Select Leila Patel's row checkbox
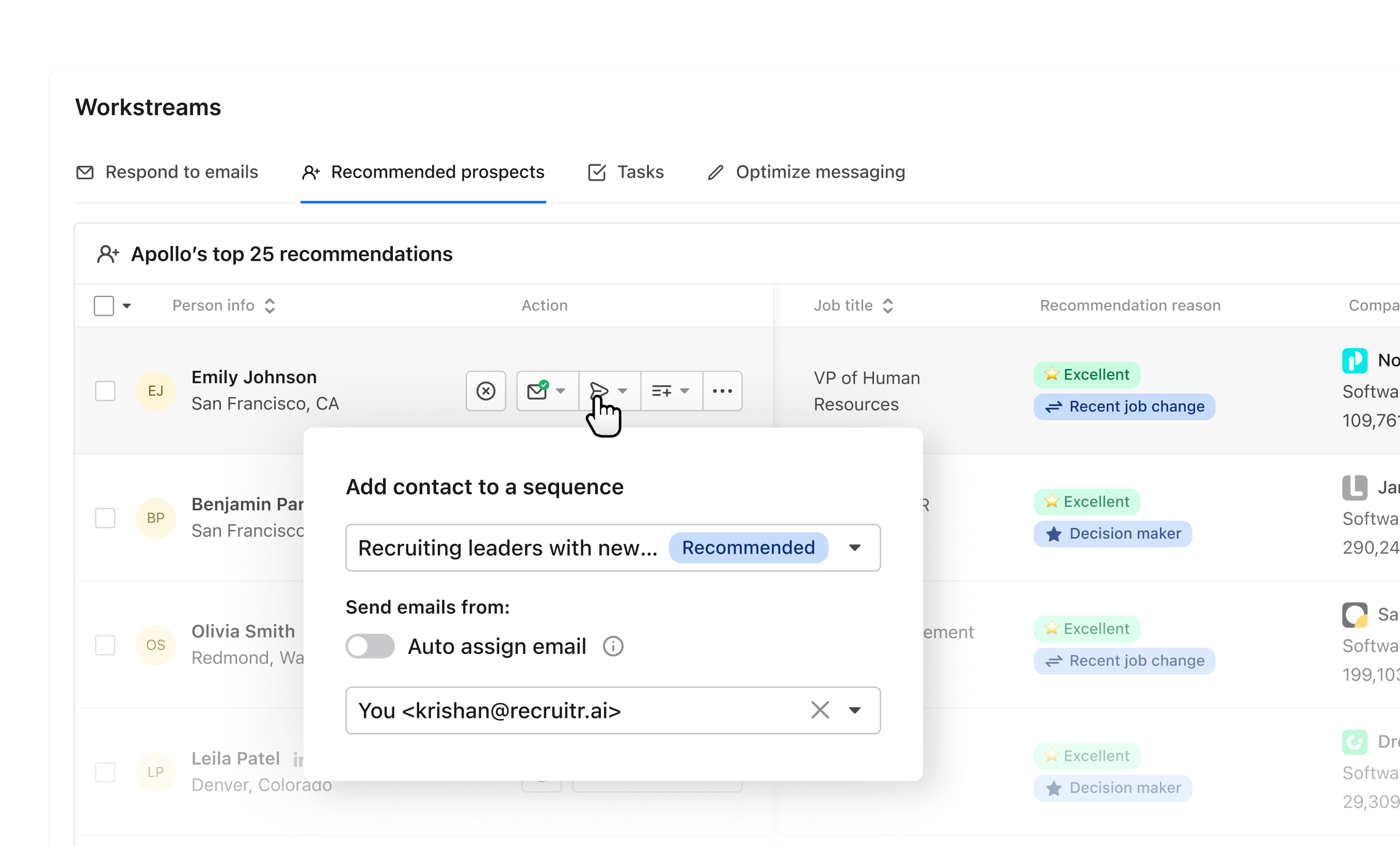This screenshot has height=846, width=1400. click(x=105, y=772)
